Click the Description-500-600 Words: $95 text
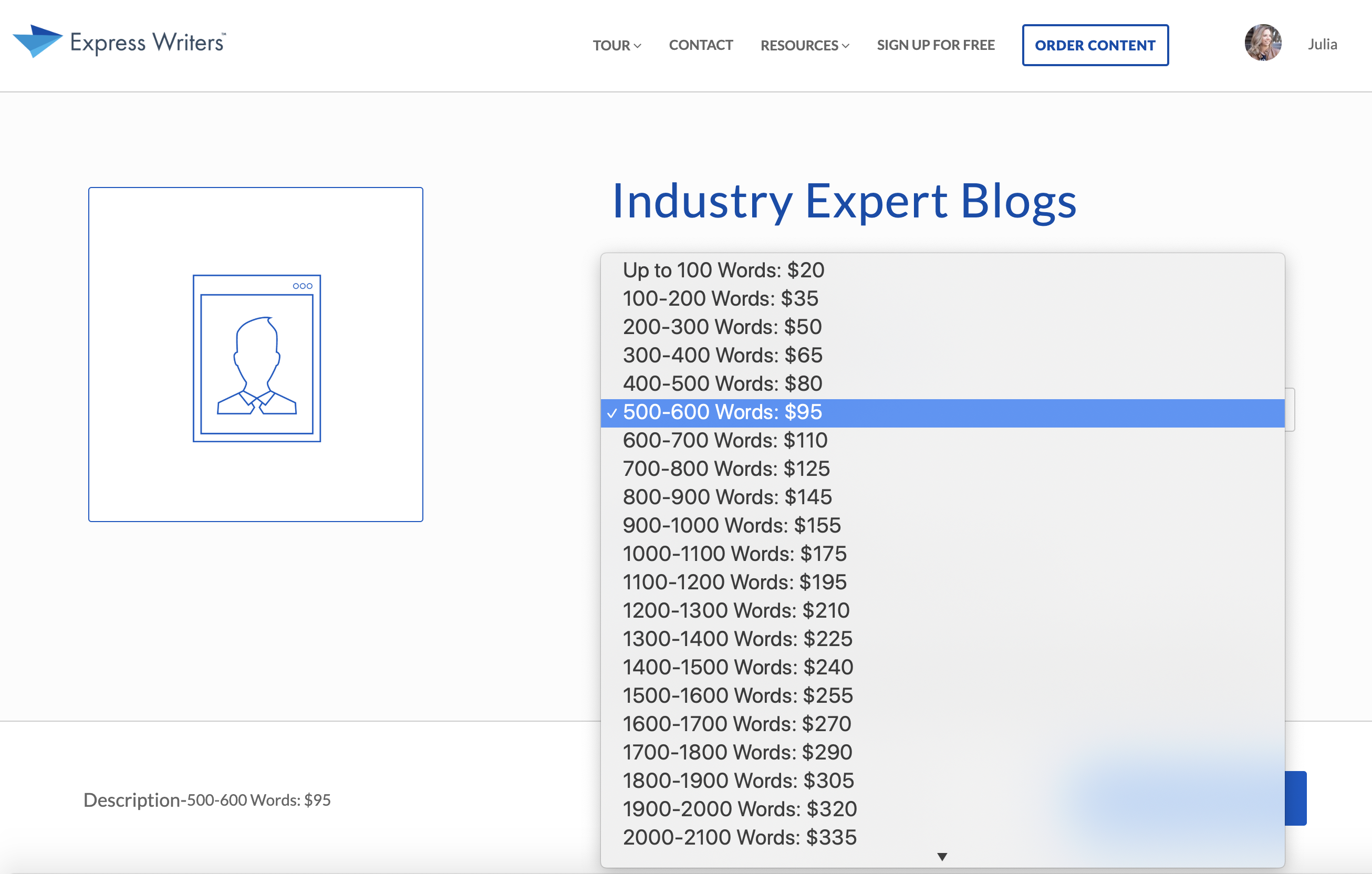The height and width of the screenshot is (874, 1372). 207,800
